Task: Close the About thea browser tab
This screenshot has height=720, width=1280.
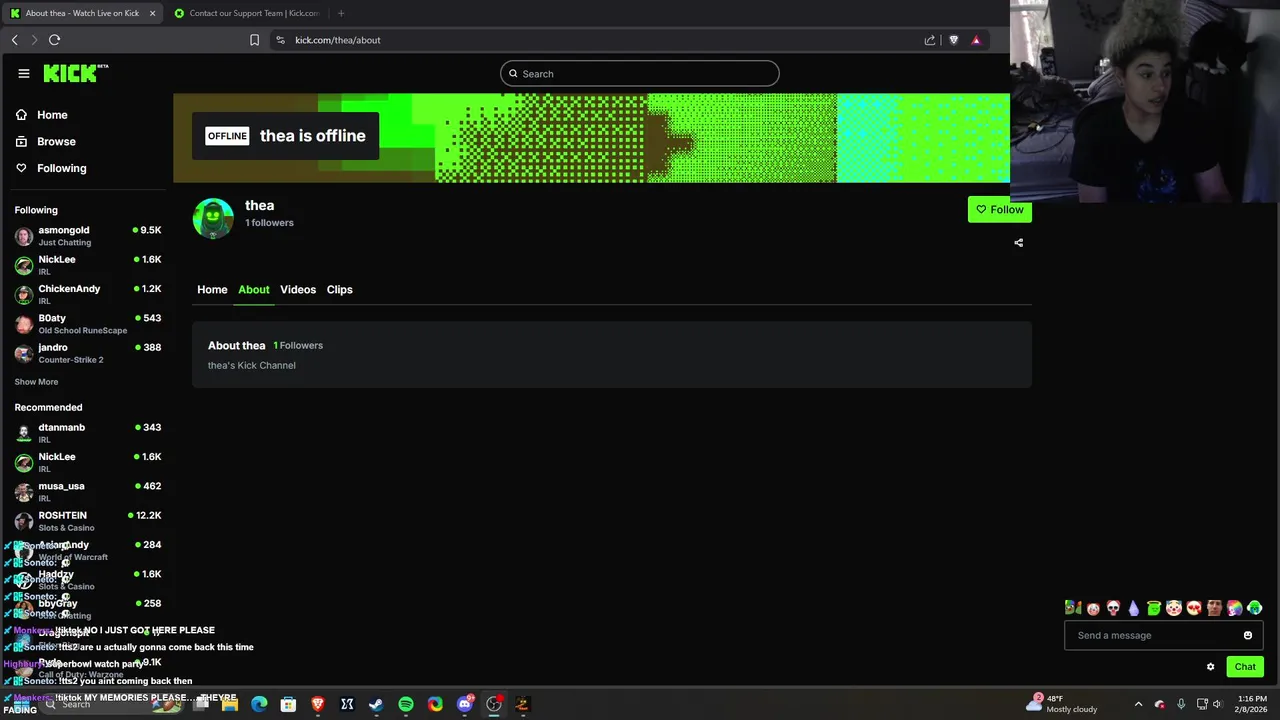Action: [152, 13]
